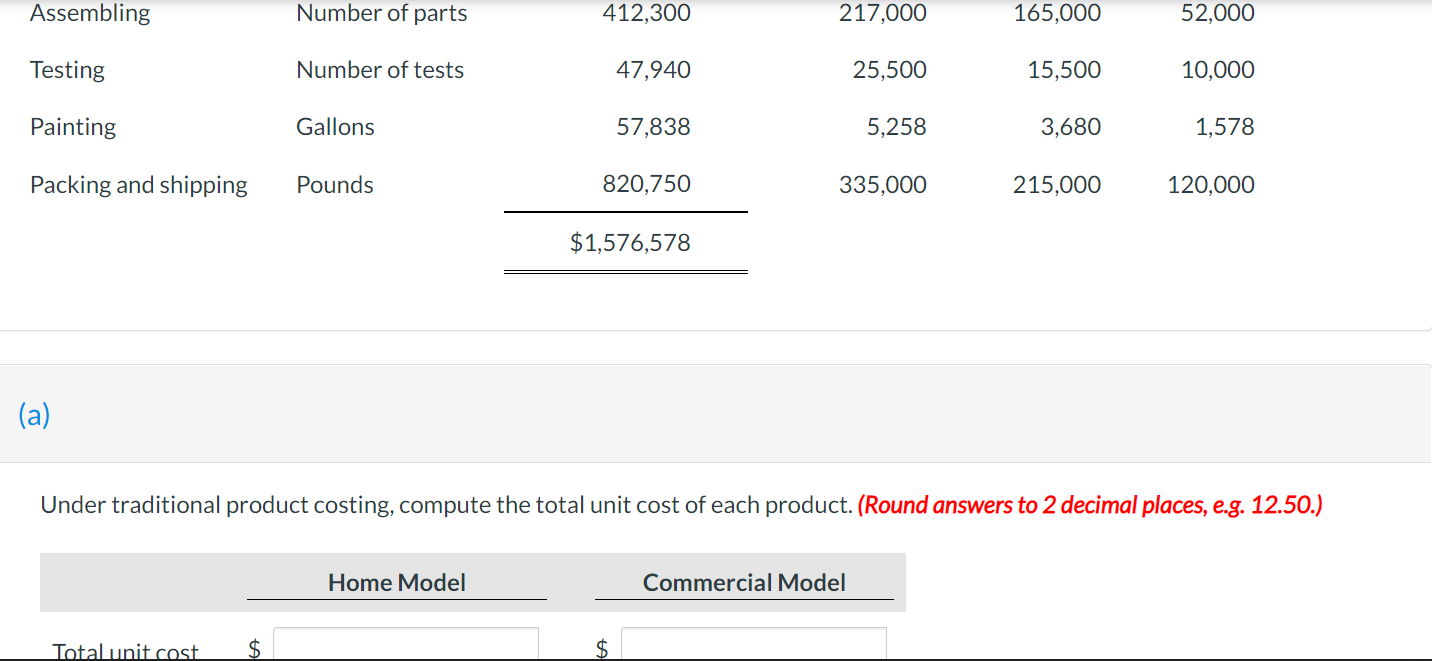
Task: Click the 820,750 pounds value
Action: click(x=650, y=184)
